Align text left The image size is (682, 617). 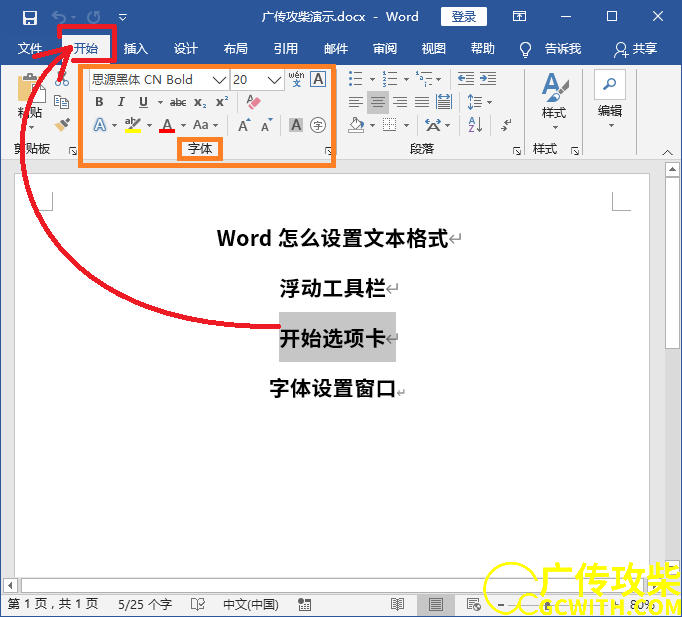point(356,102)
